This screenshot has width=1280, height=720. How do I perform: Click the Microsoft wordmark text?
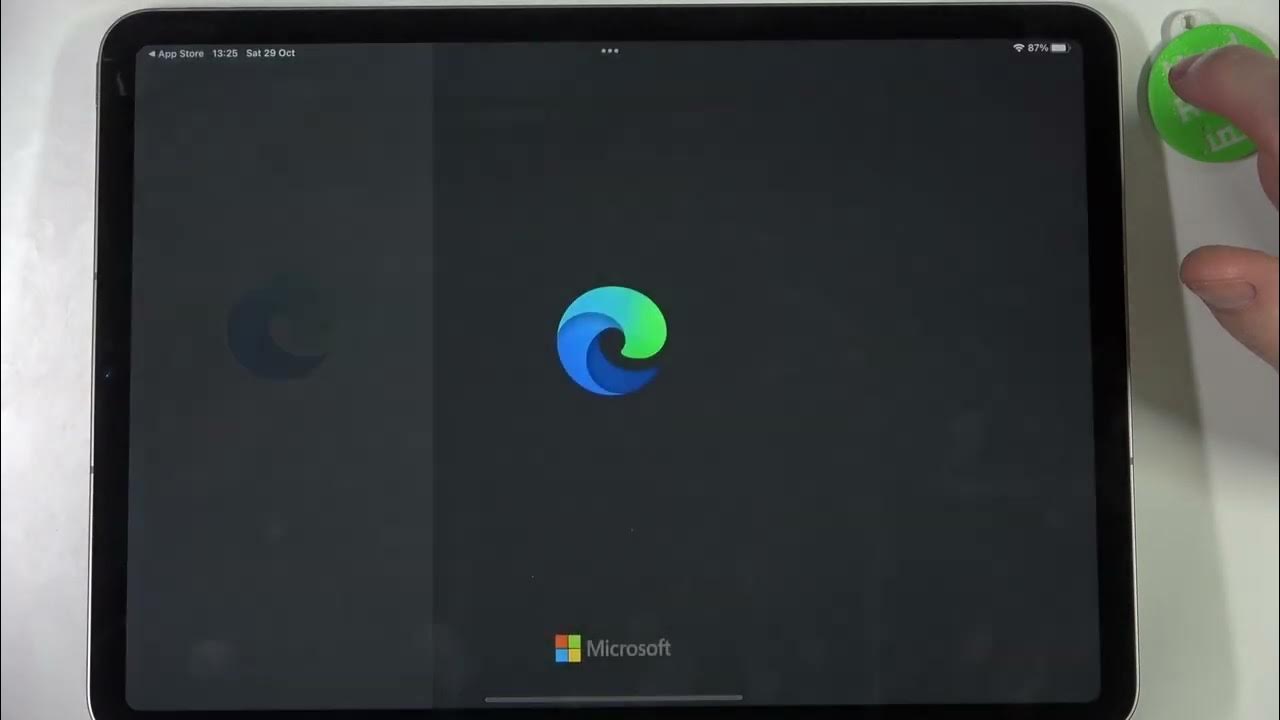(x=628, y=648)
